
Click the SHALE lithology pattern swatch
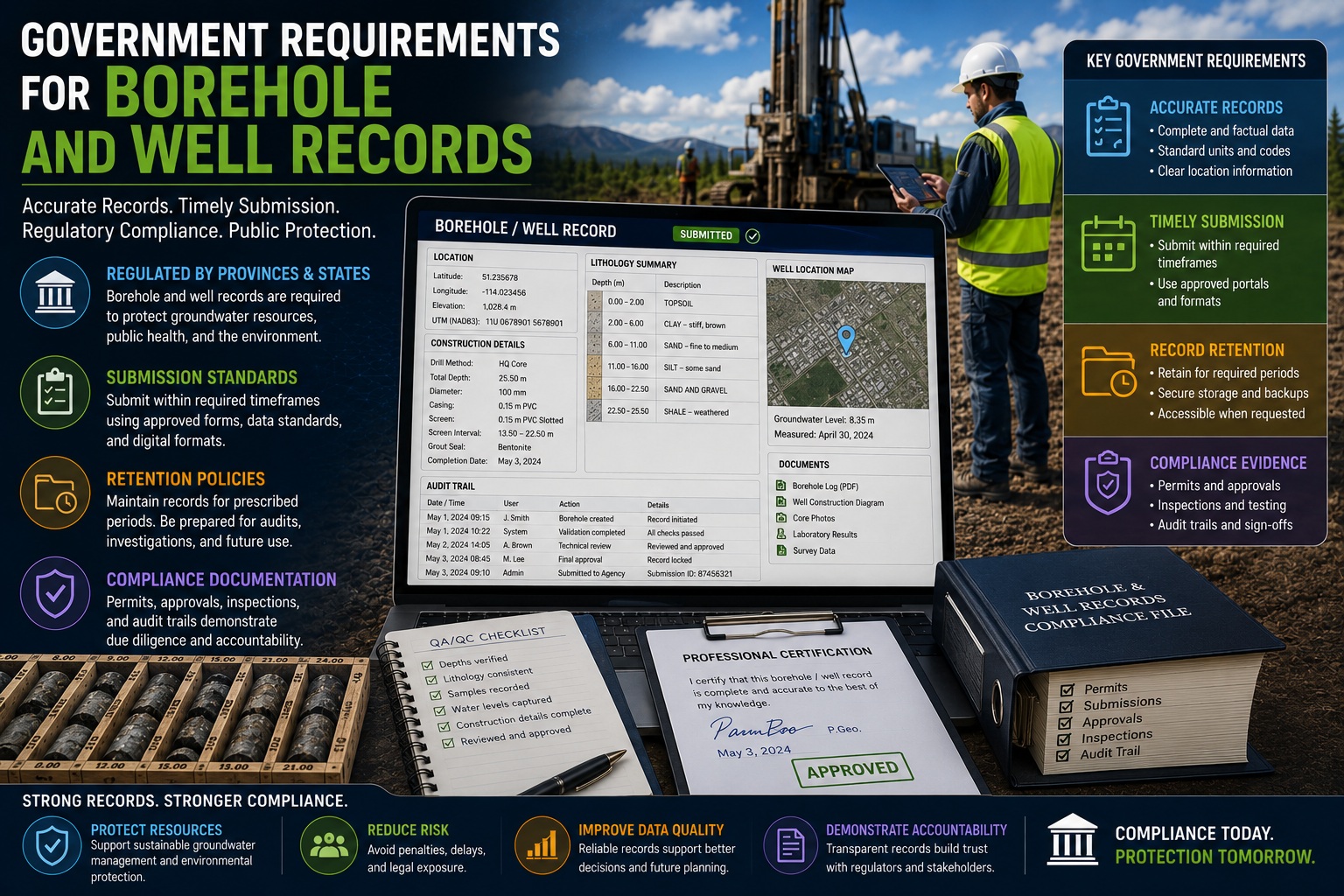tap(594, 411)
